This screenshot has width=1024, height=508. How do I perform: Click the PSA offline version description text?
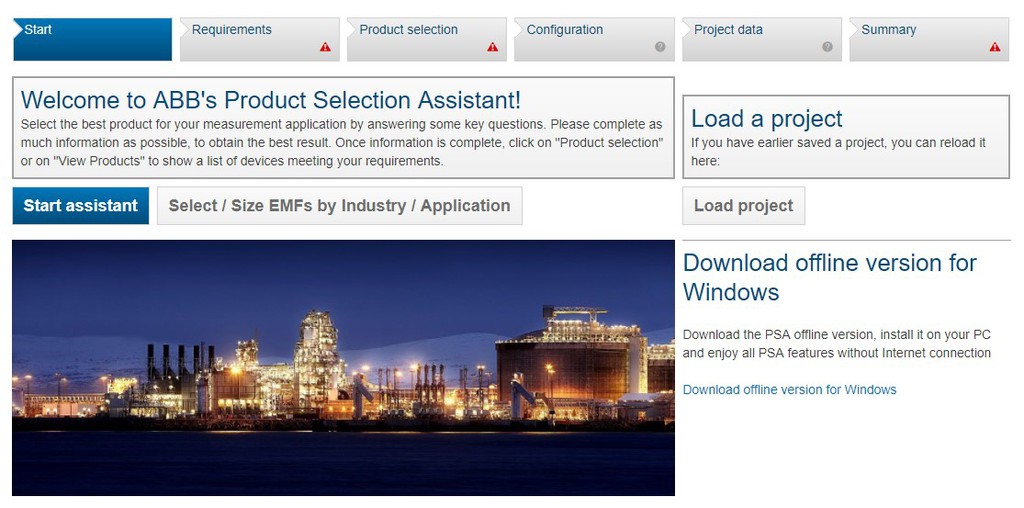(x=837, y=344)
